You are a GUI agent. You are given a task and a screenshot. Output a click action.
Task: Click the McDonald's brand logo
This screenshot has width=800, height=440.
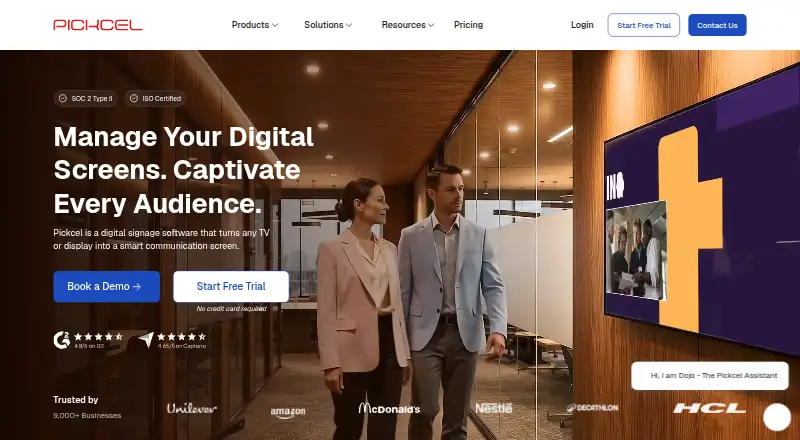tap(389, 408)
